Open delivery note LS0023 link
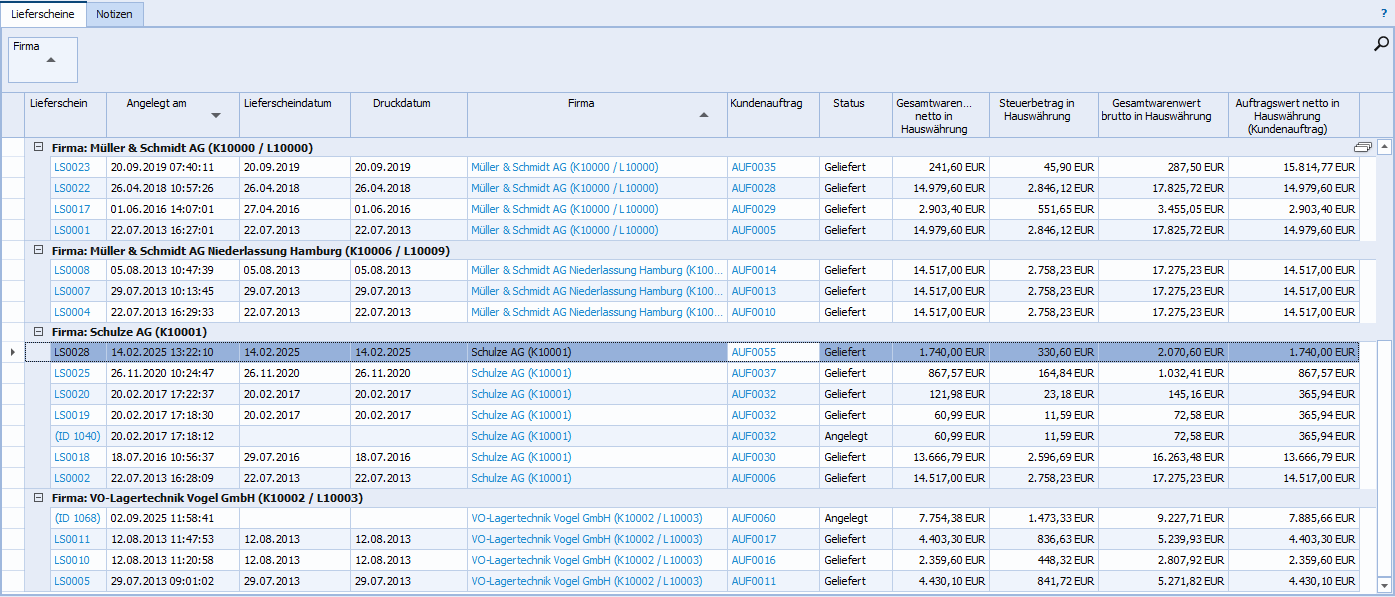Viewport: 1395px width, 597px height. click(72, 168)
